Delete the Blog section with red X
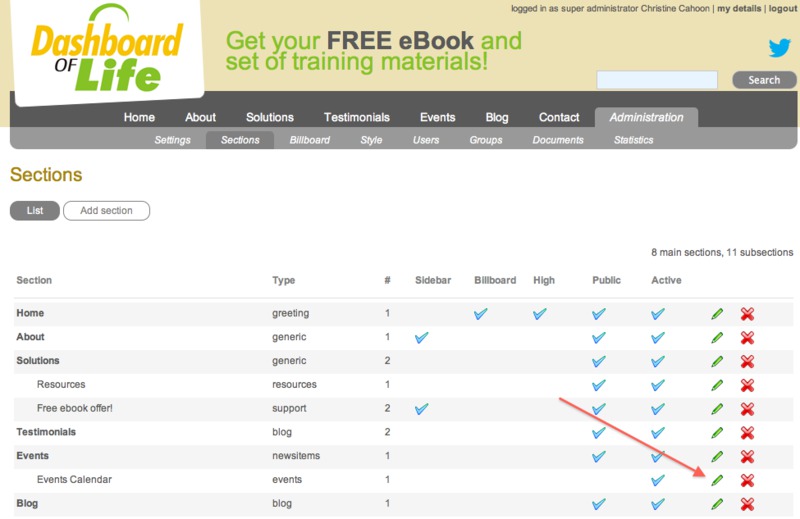Viewport: 800px width, 519px height. [x=747, y=504]
